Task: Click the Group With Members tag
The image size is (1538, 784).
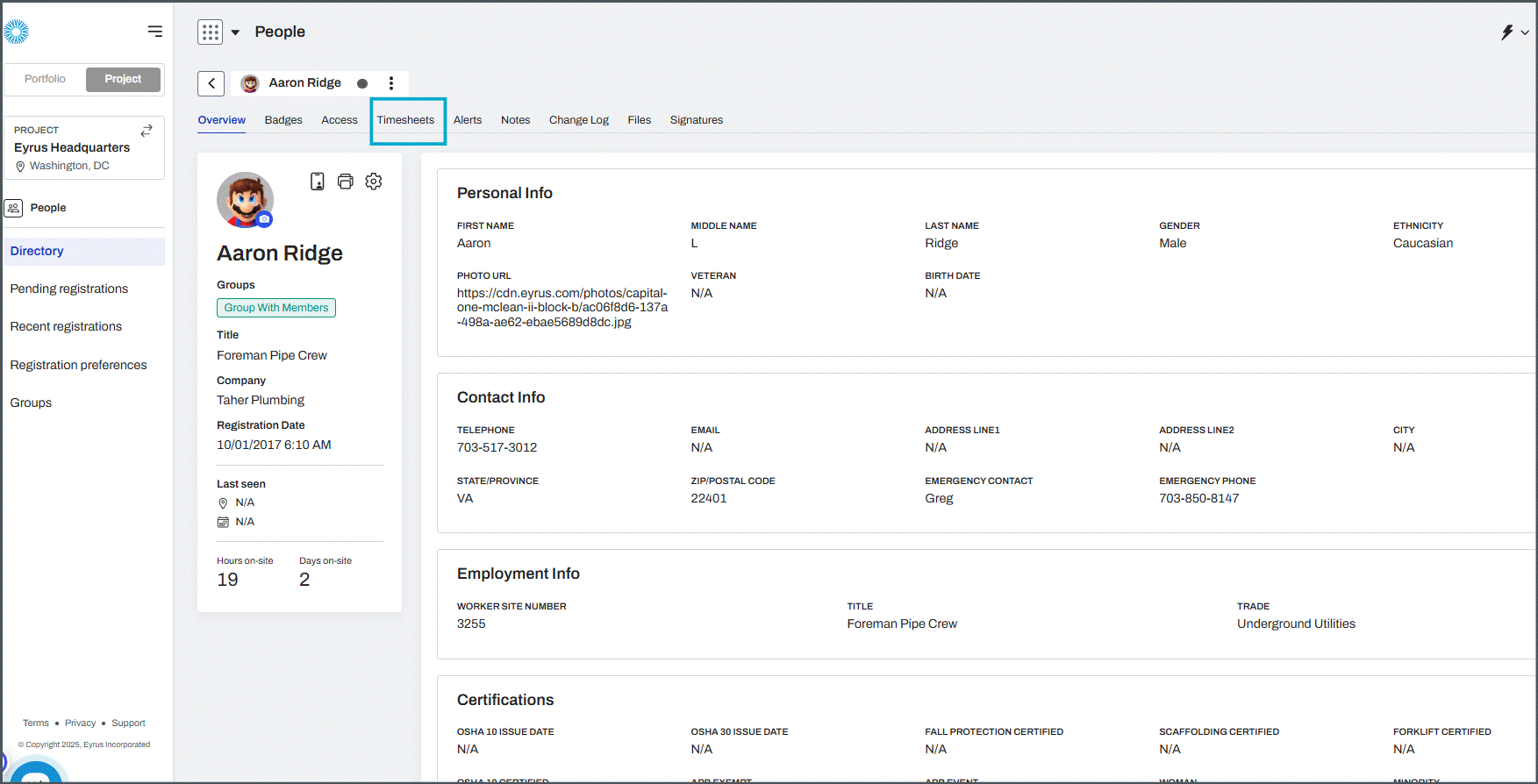Action: click(276, 308)
